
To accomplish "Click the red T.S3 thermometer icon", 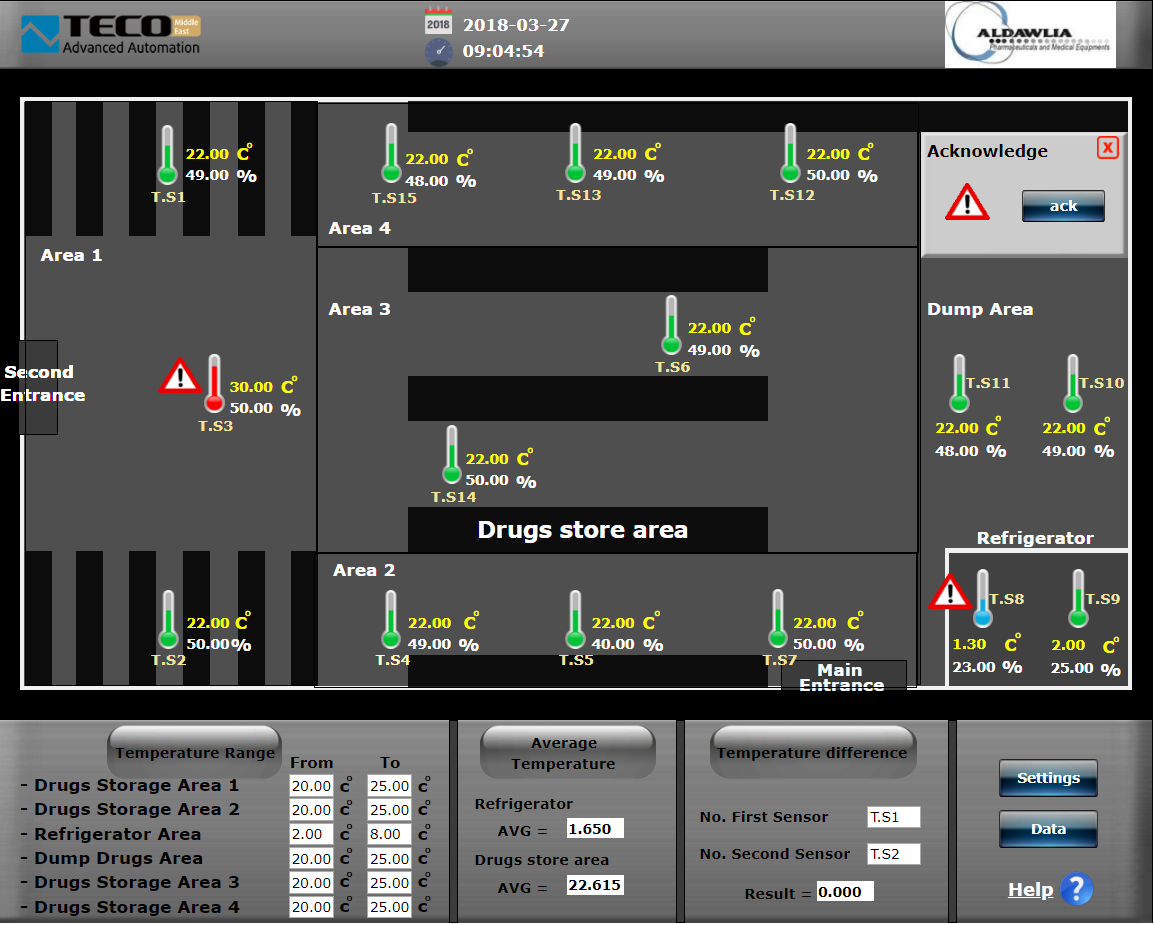I will tap(214, 383).
